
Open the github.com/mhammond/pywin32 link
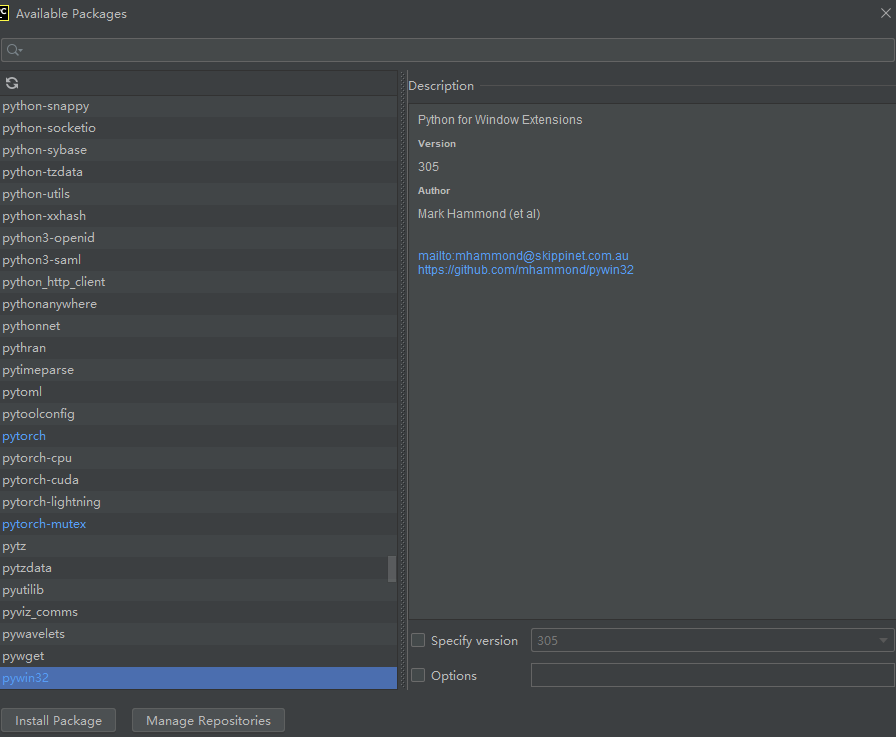tap(525, 270)
